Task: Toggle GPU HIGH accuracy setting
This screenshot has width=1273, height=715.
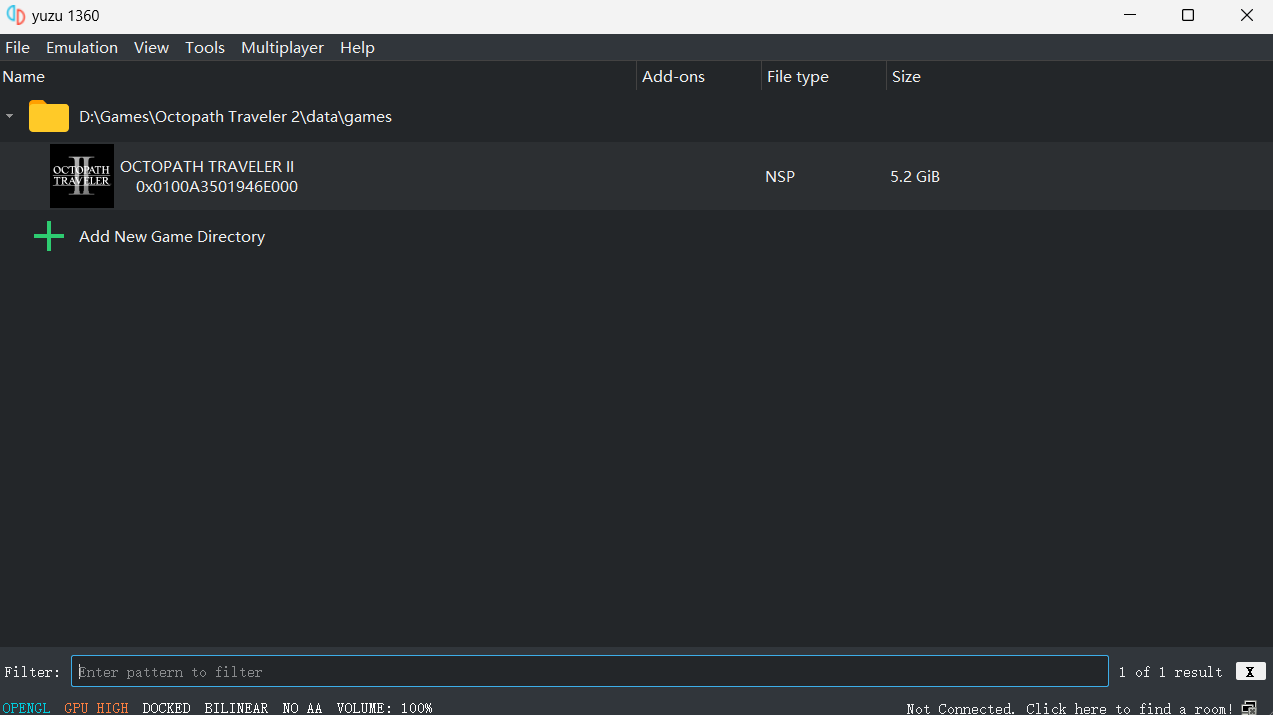Action: click(96, 707)
